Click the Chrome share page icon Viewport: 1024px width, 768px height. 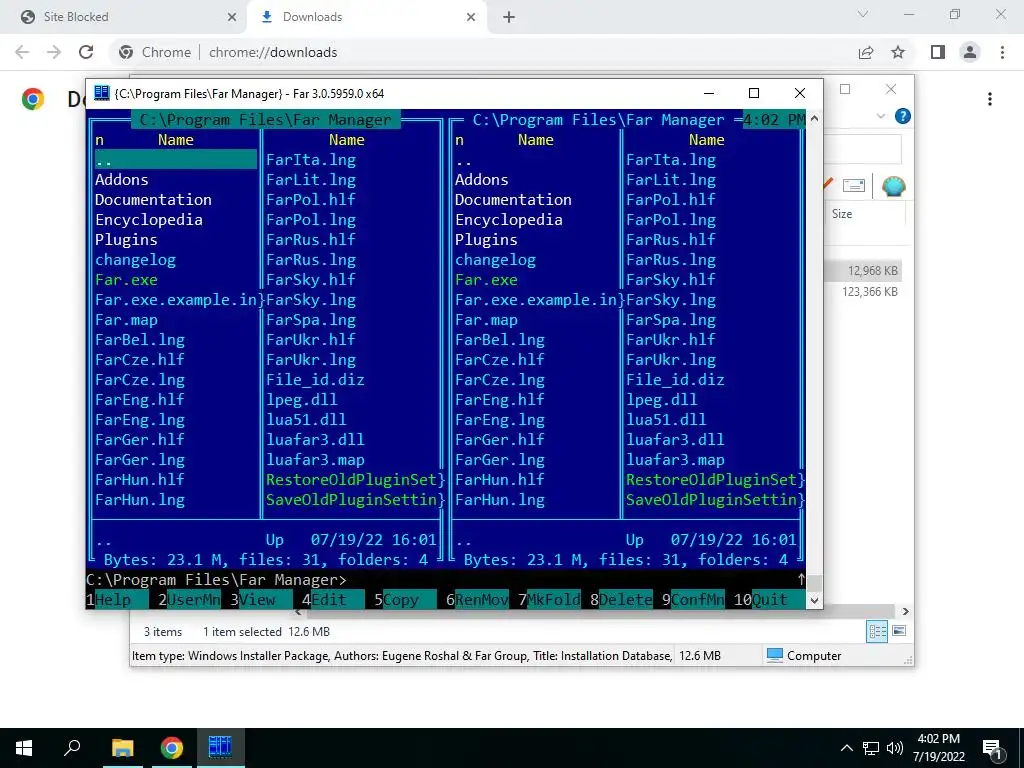point(866,52)
